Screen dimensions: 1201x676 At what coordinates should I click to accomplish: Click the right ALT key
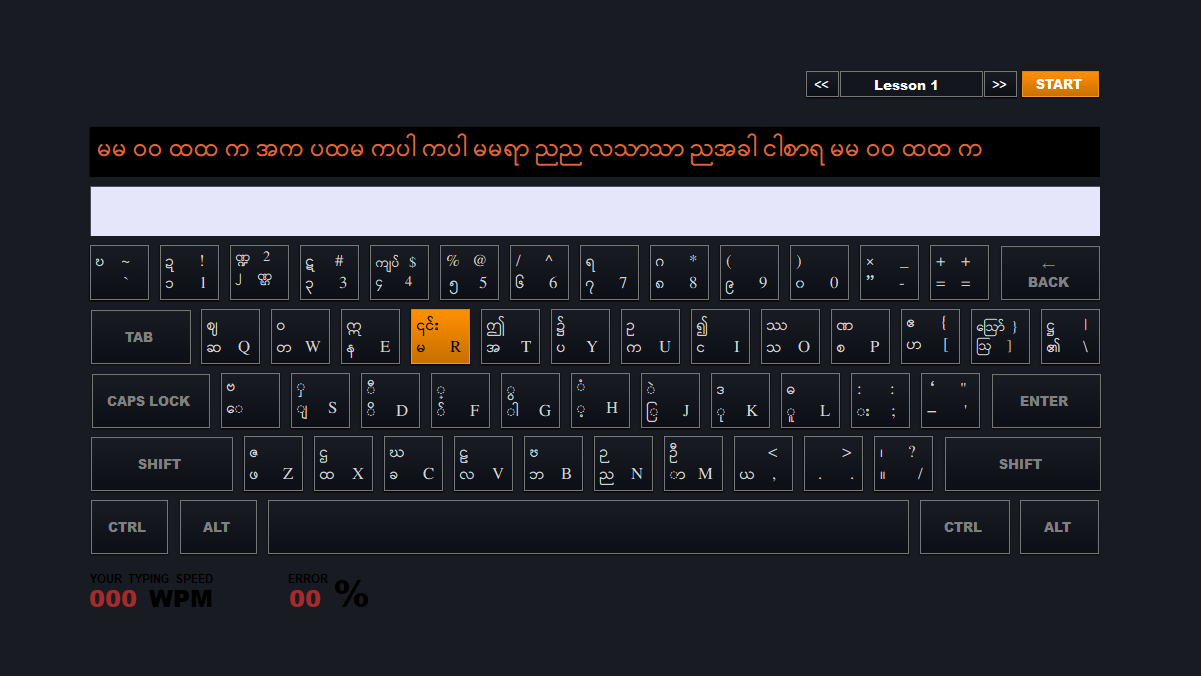[x=1059, y=527]
